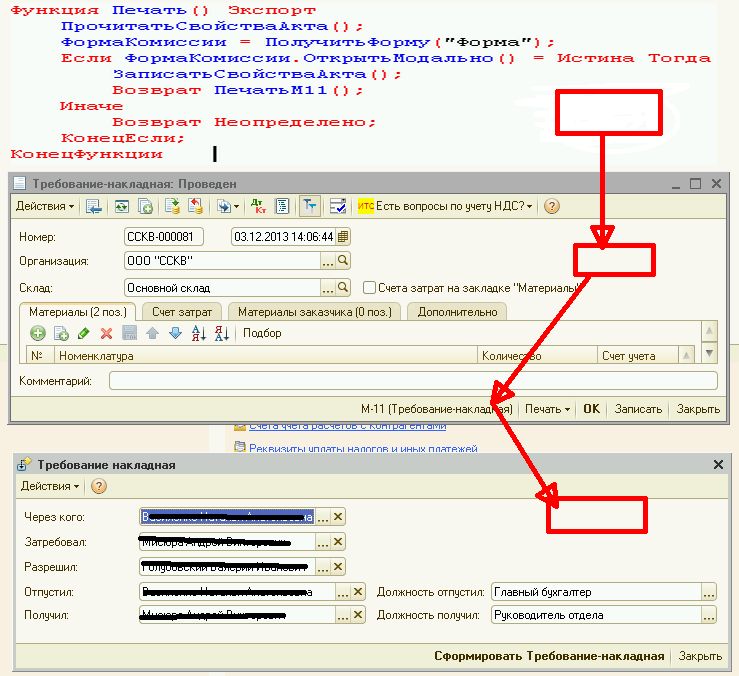Enable 'Счета затрат на закладке Материалы' checkbox
Image resolution: width=739 pixels, height=676 pixels.
click(x=369, y=288)
